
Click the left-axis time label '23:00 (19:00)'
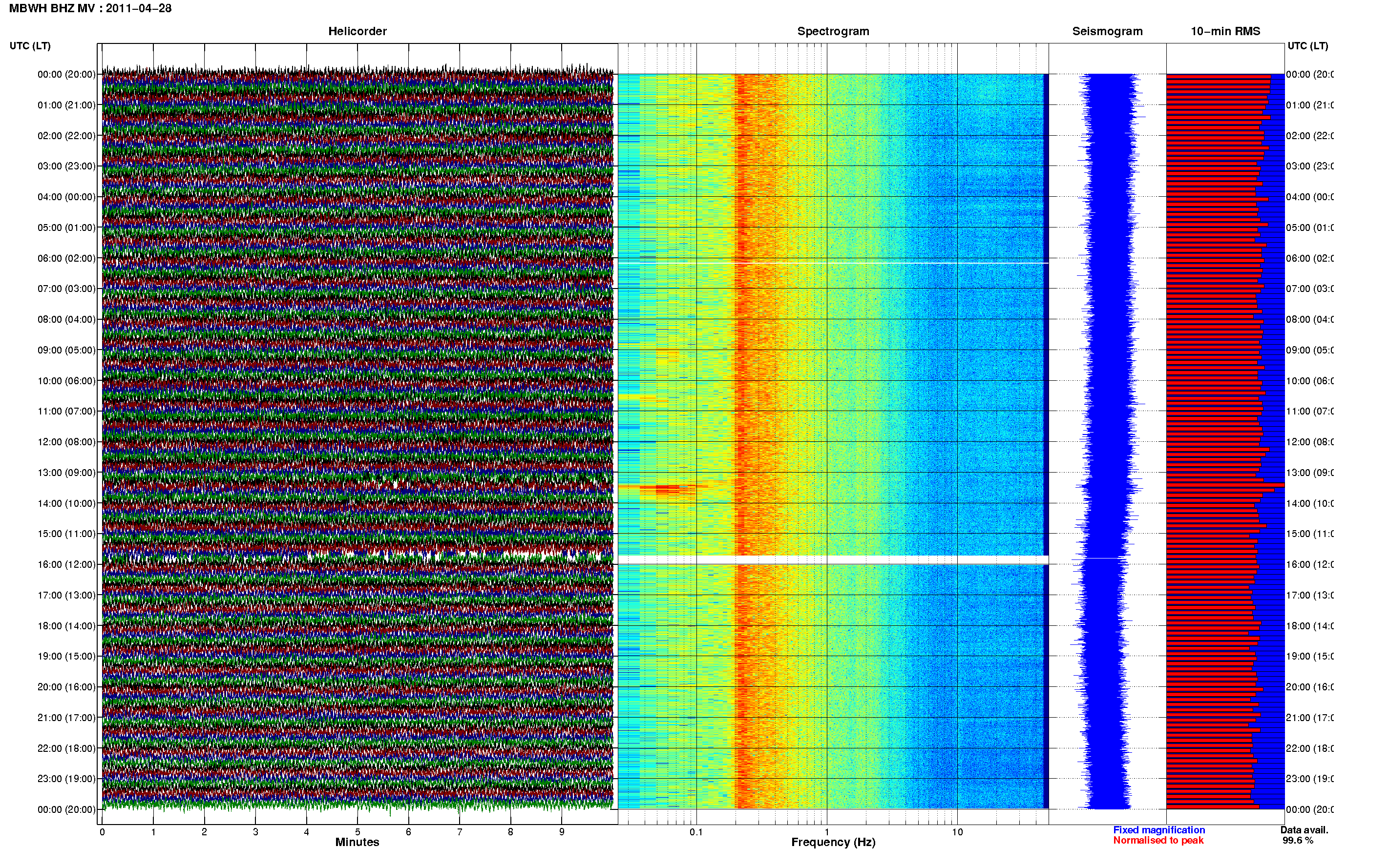pyautogui.click(x=66, y=779)
